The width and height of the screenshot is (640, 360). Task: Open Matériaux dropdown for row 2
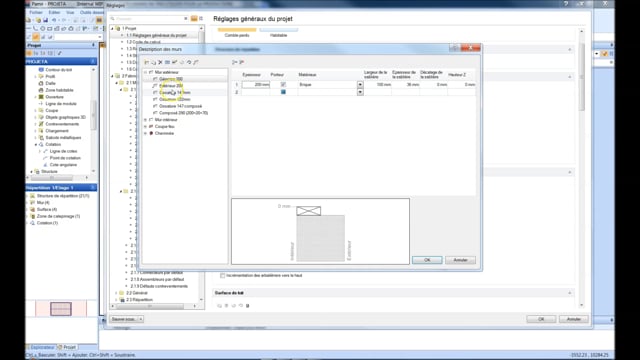pyautogui.click(x=360, y=92)
